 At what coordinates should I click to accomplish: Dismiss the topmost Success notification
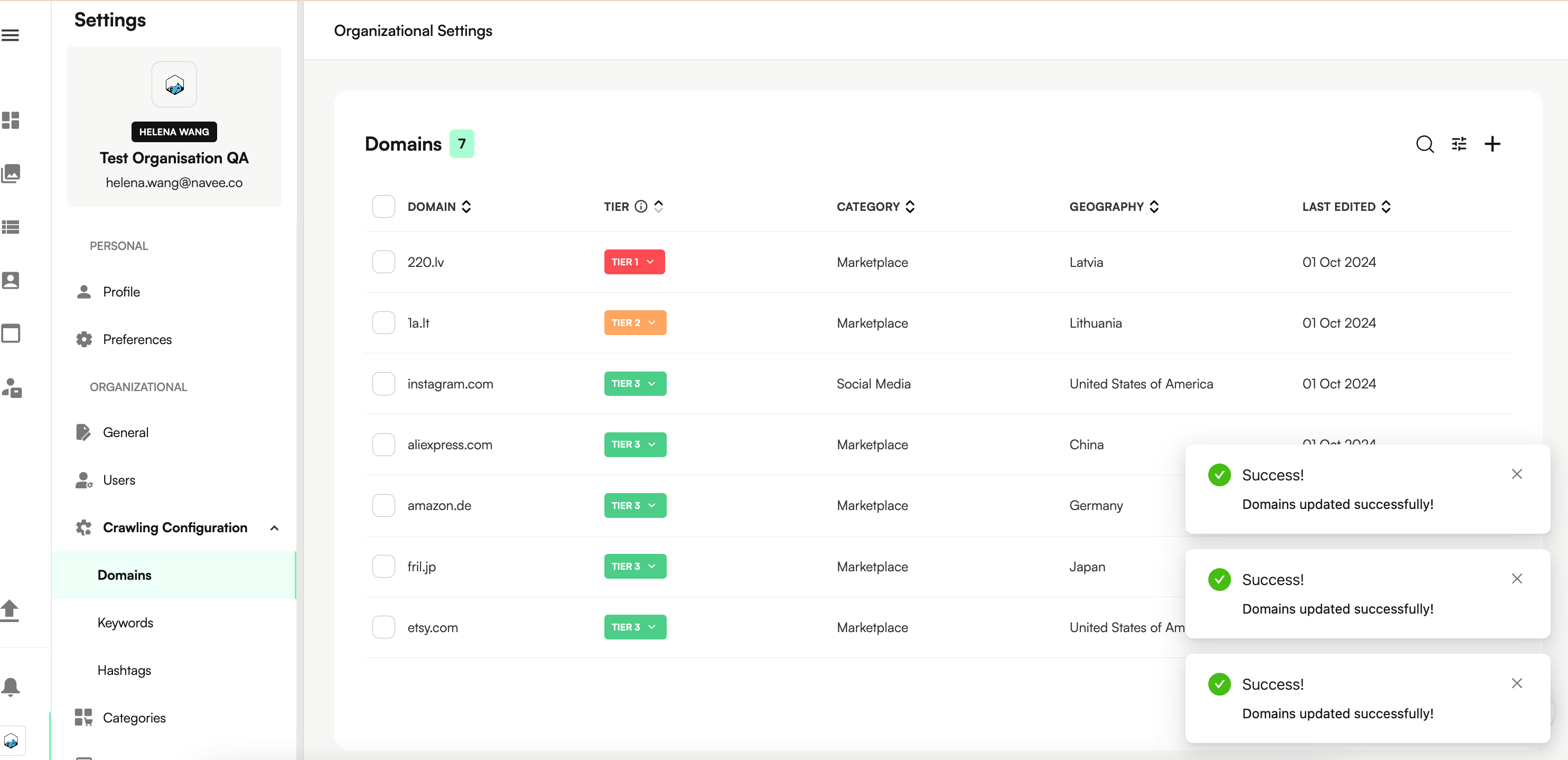(1516, 474)
